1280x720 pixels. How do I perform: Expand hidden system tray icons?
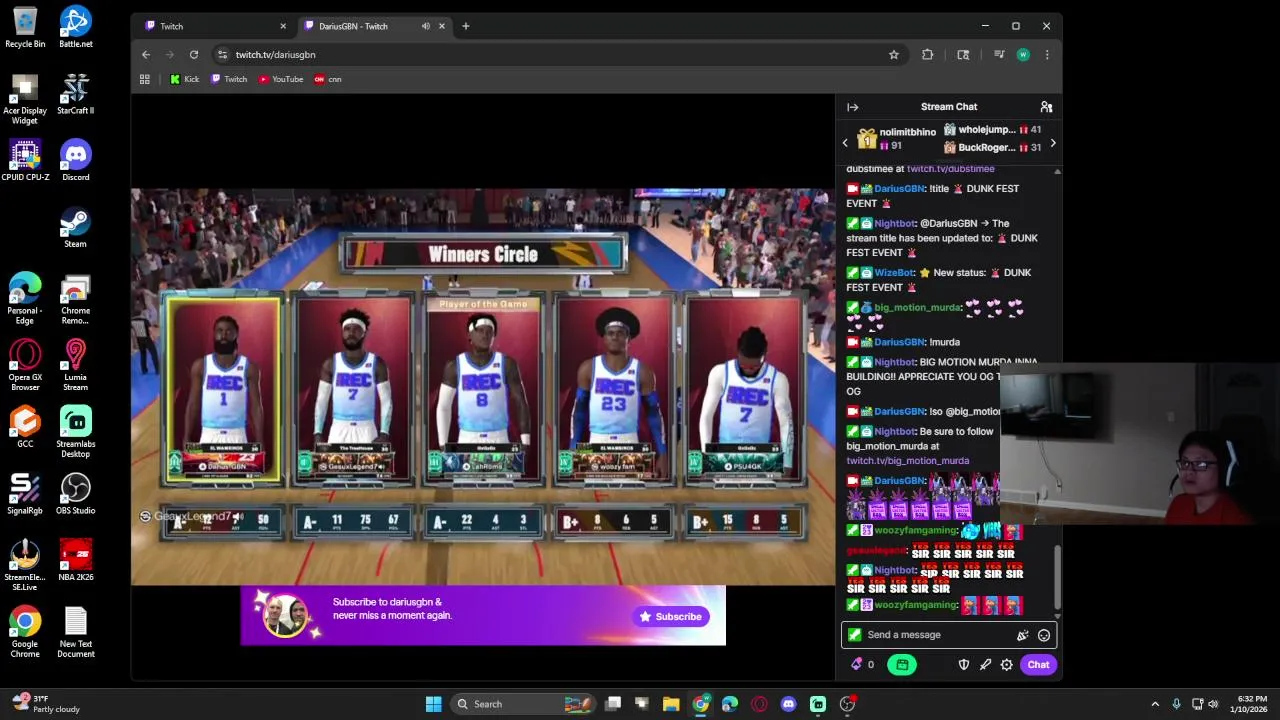[x=1155, y=704]
